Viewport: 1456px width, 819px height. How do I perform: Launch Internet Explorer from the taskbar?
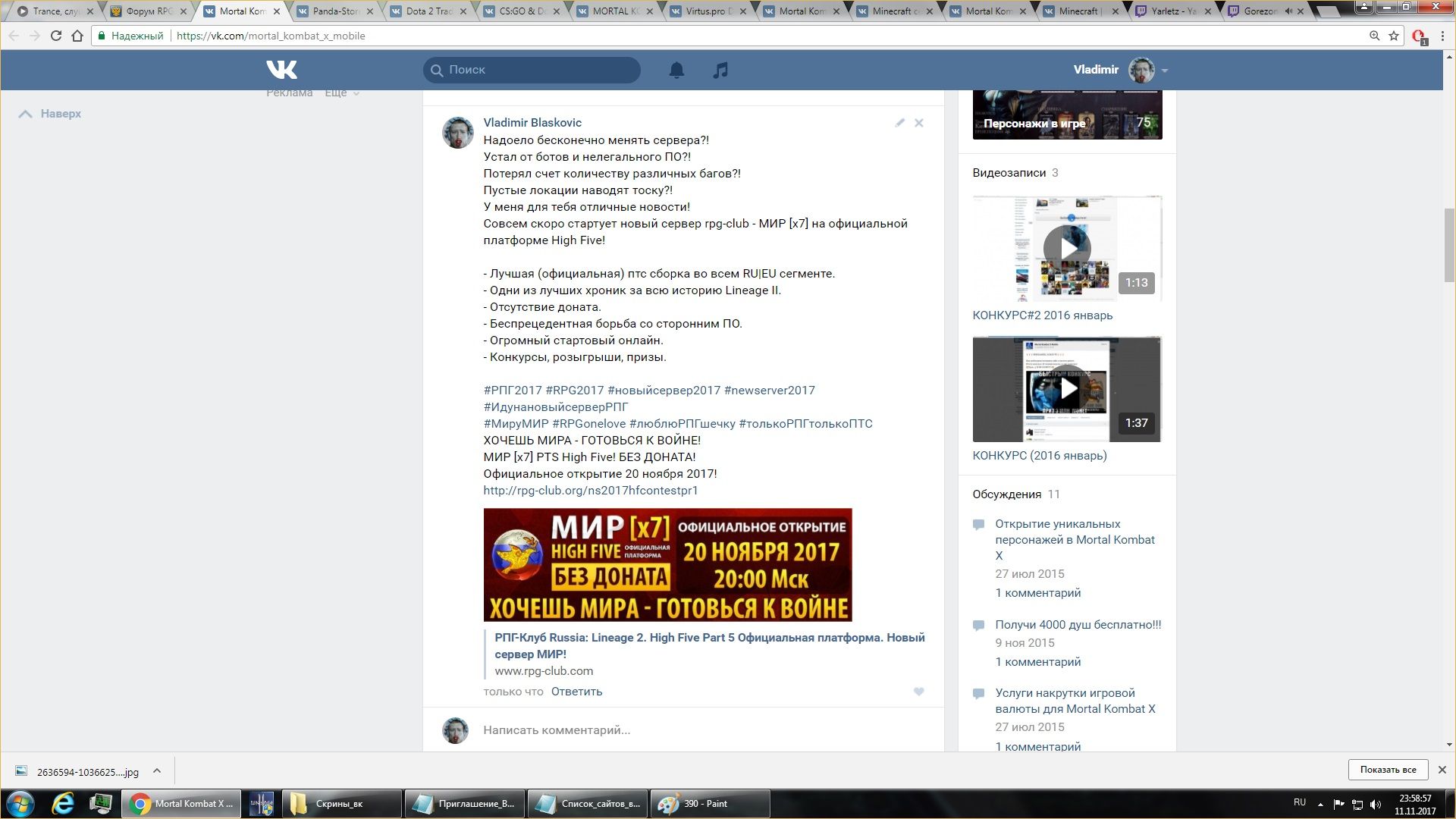pyautogui.click(x=63, y=804)
